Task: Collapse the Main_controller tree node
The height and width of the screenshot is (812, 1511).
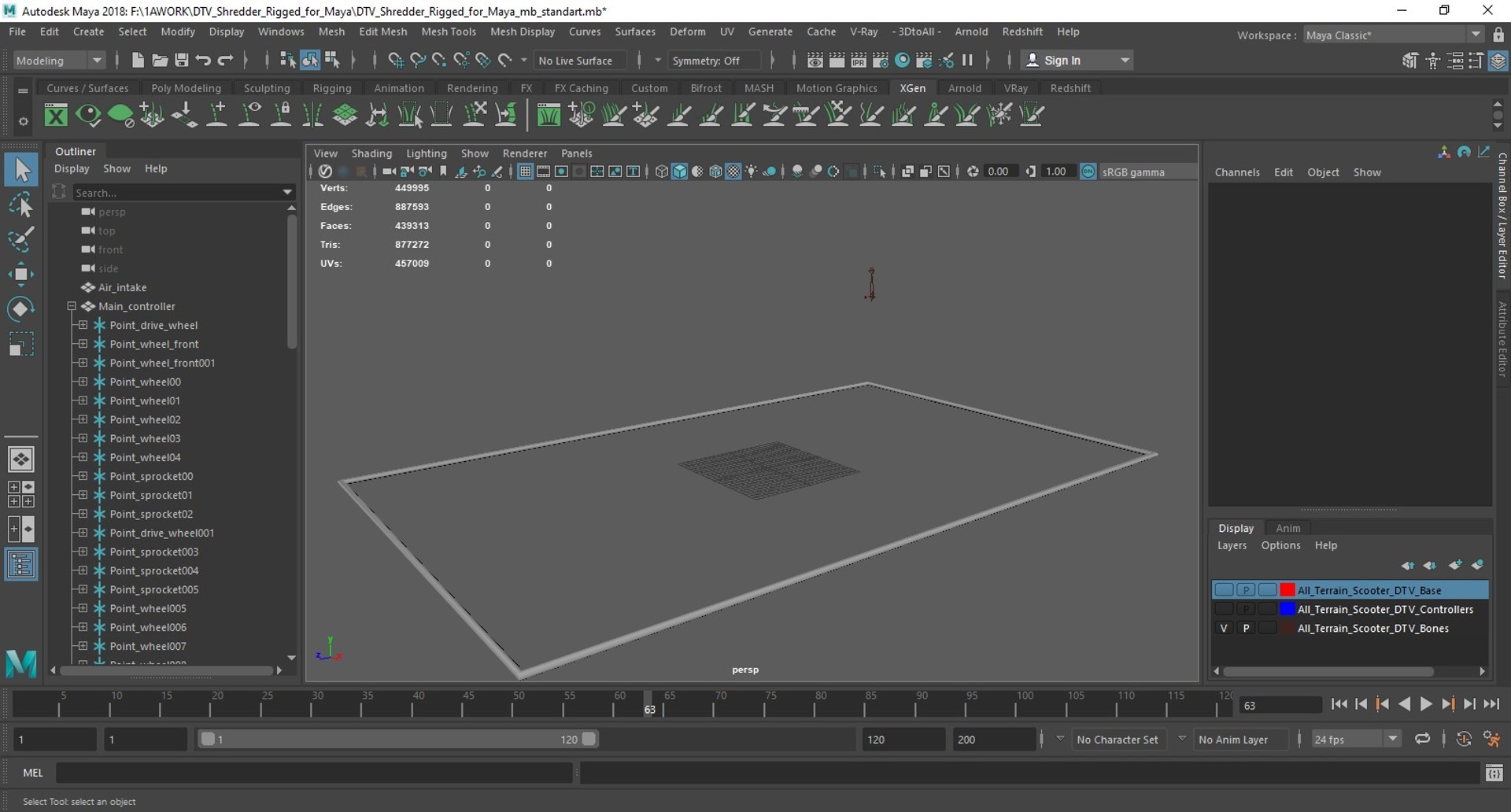Action: click(x=72, y=306)
